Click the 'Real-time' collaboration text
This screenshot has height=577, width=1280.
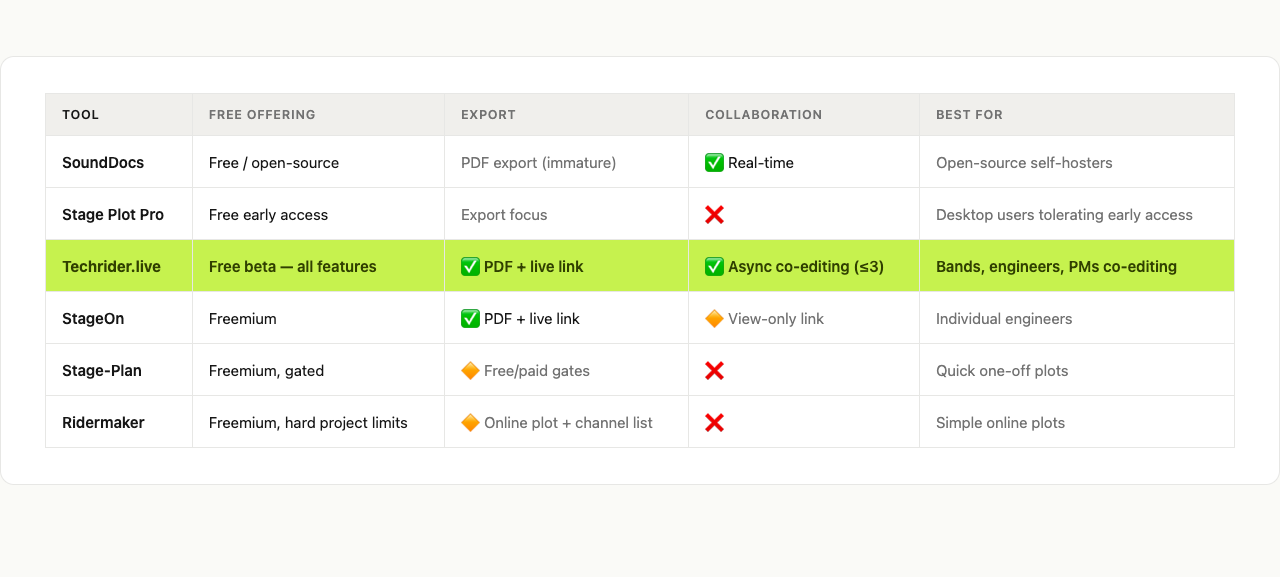(x=761, y=163)
